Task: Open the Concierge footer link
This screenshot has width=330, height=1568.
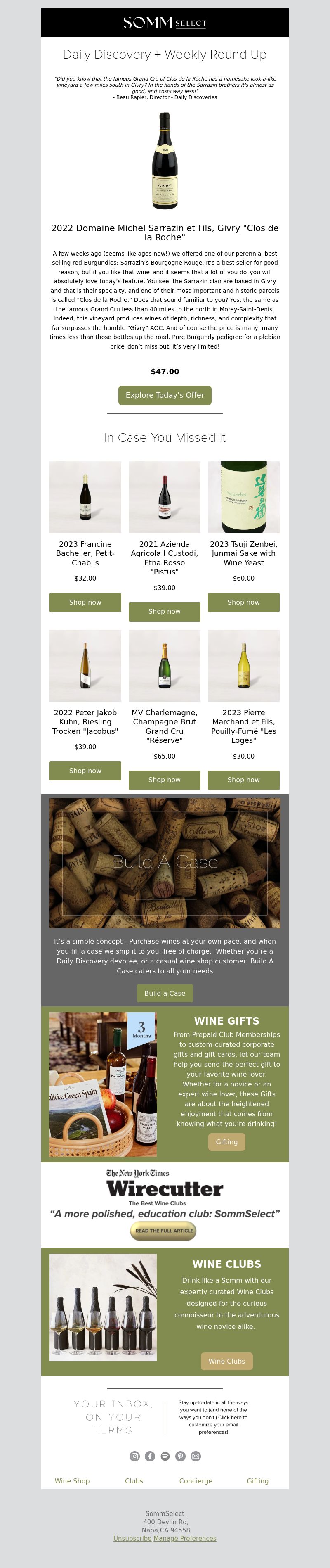Action: coord(196,1481)
